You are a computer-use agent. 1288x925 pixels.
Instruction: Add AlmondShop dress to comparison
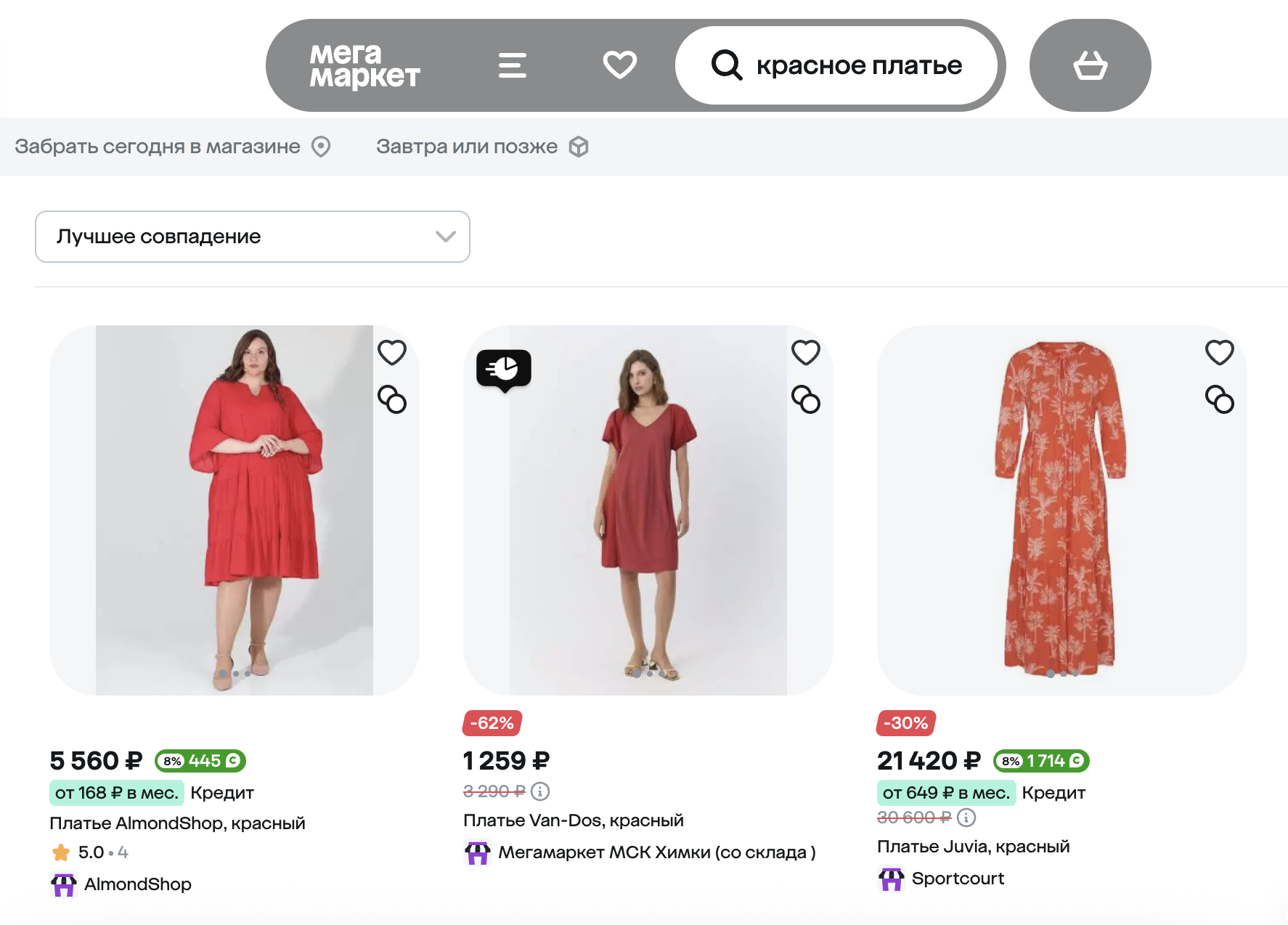pos(392,399)
